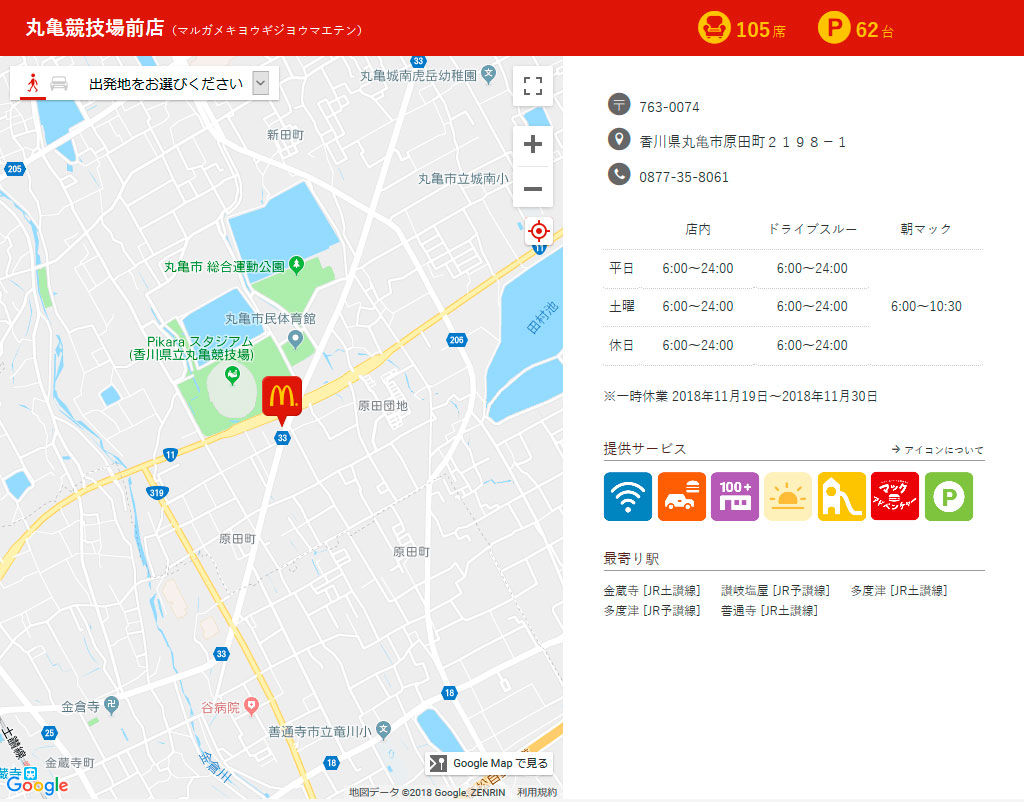The height and width of the screenshot is (802, 1024).
Task: Click the phone number 0877-35-8061
Action: point(684,177)
